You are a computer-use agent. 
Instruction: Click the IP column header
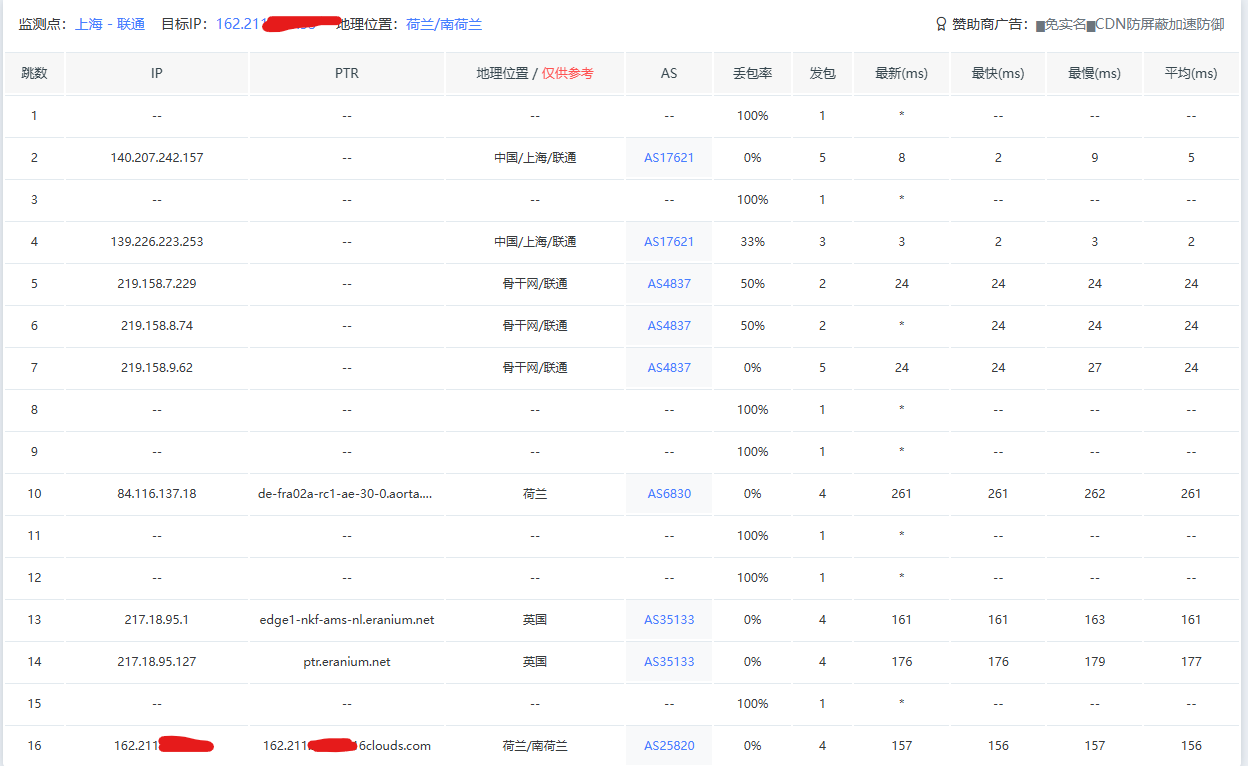point(157,74)
